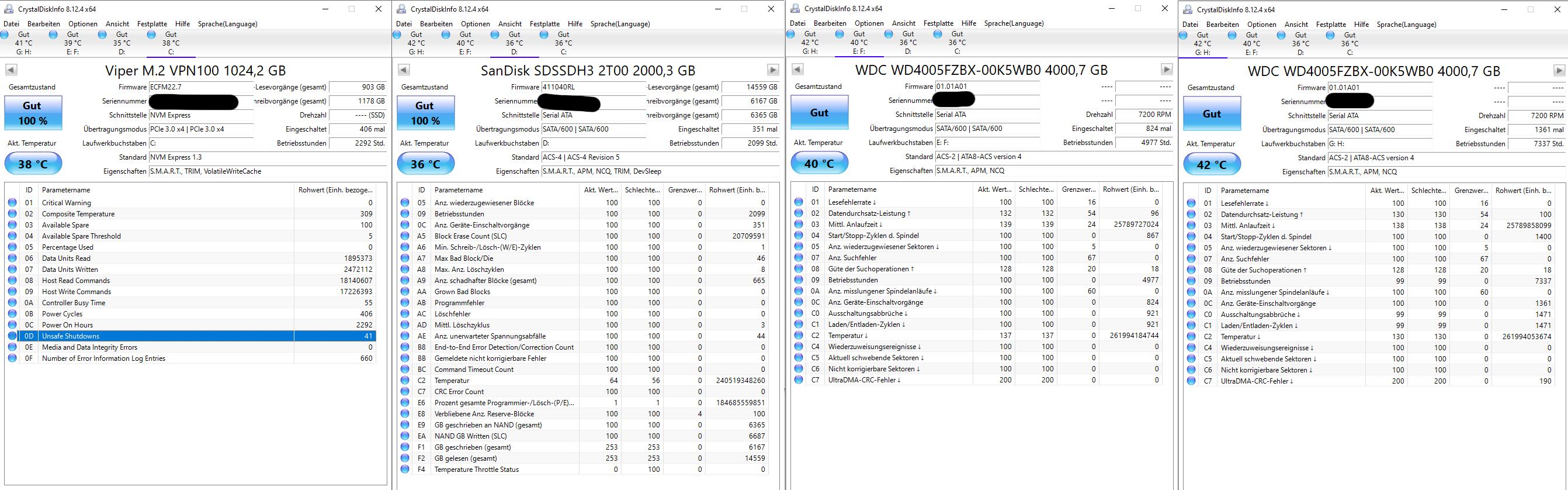This screenshot has height=490, width=1568.
Task: Select Lesefehlerrate row in WDC E: F: window
Action: [x=977, y=202]
